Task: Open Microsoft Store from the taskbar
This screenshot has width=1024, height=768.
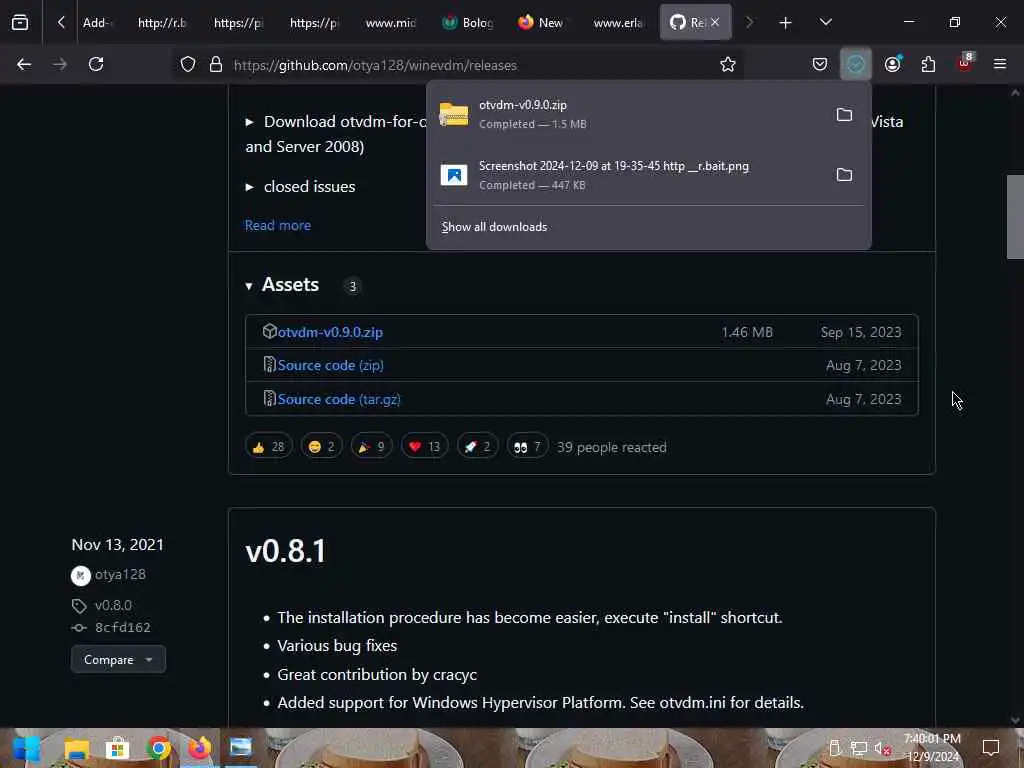Action: (118, 748)
